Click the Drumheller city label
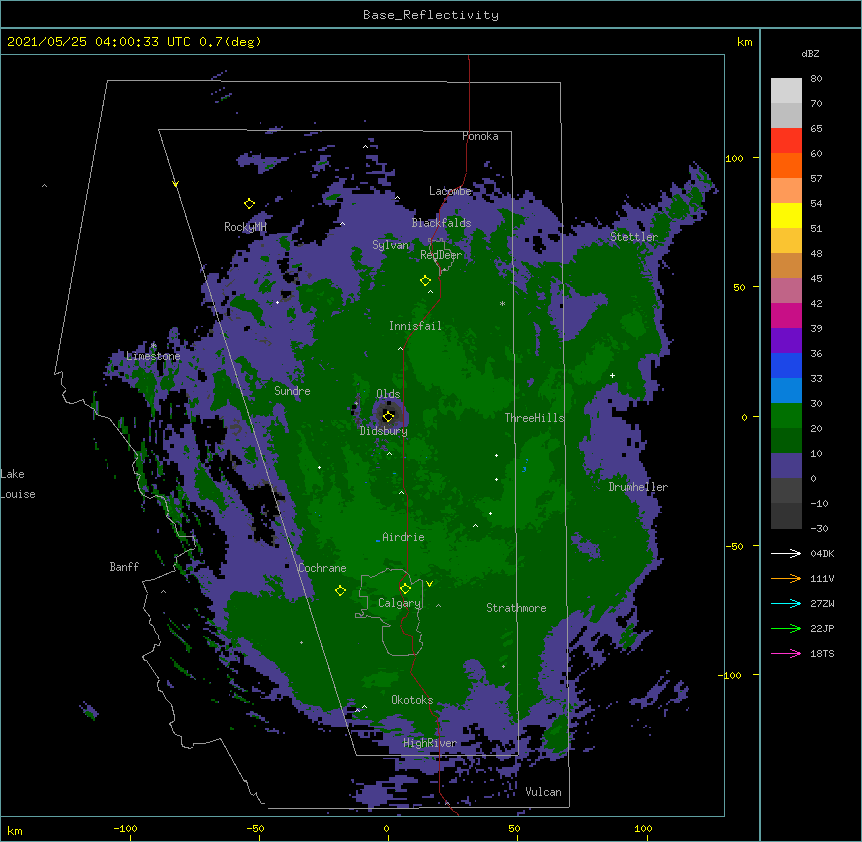The height and width of the screenshot is (842, 862). pos(638,487)
